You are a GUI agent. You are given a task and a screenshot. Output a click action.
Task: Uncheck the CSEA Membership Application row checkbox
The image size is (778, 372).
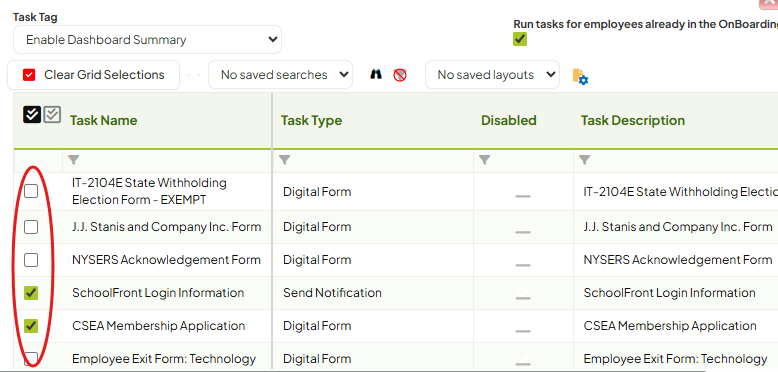(31, 326)
